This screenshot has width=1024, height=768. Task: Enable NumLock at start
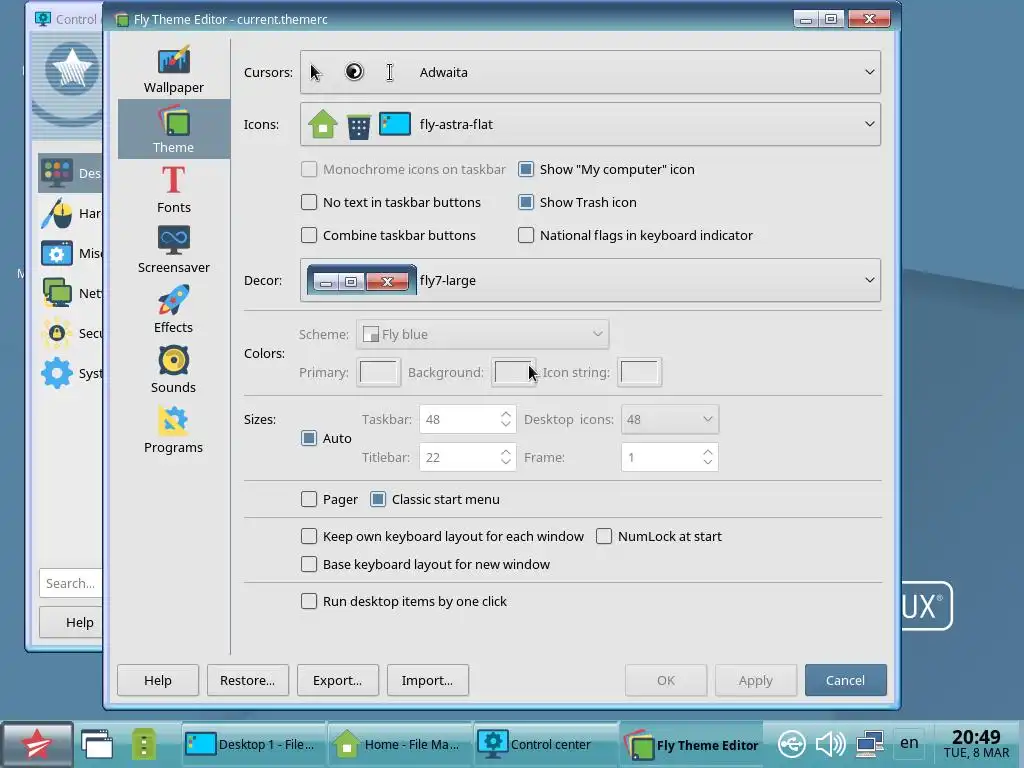[x=604, y=536]
